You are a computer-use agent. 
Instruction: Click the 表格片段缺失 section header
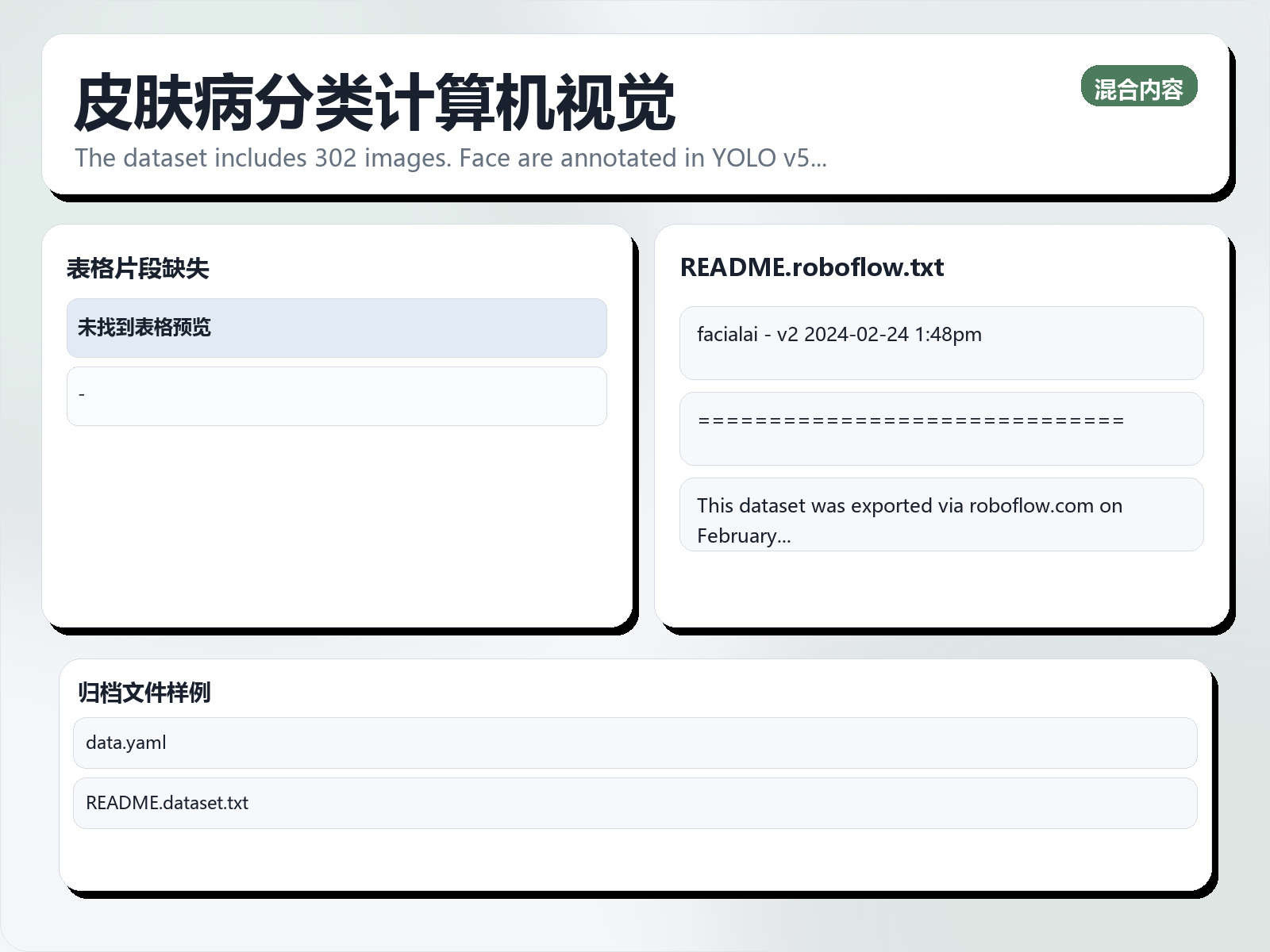click(x=140, y=268)
